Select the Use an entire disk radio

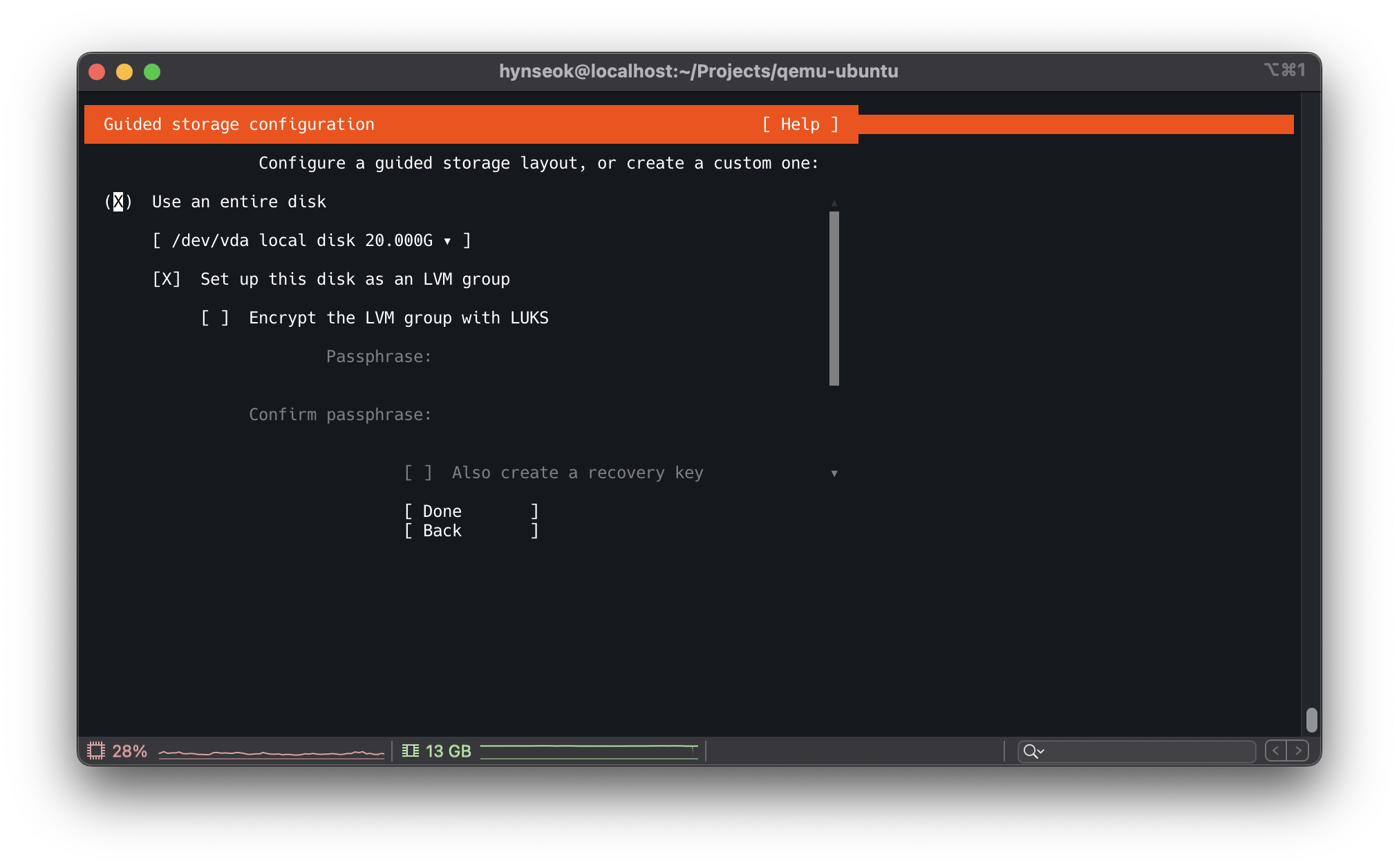point(118,202)
